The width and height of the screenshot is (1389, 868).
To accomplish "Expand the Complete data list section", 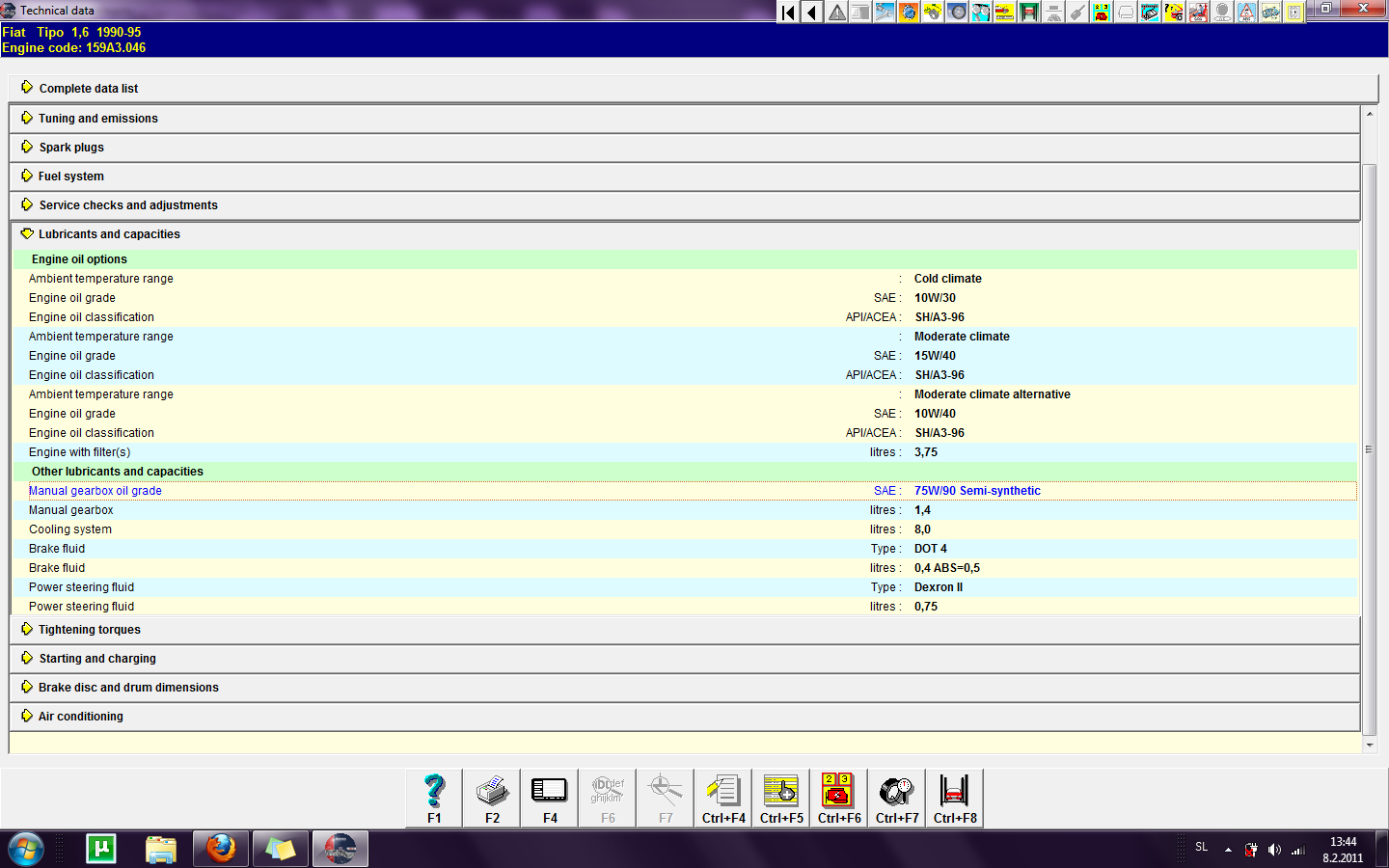I will point(694,88).
